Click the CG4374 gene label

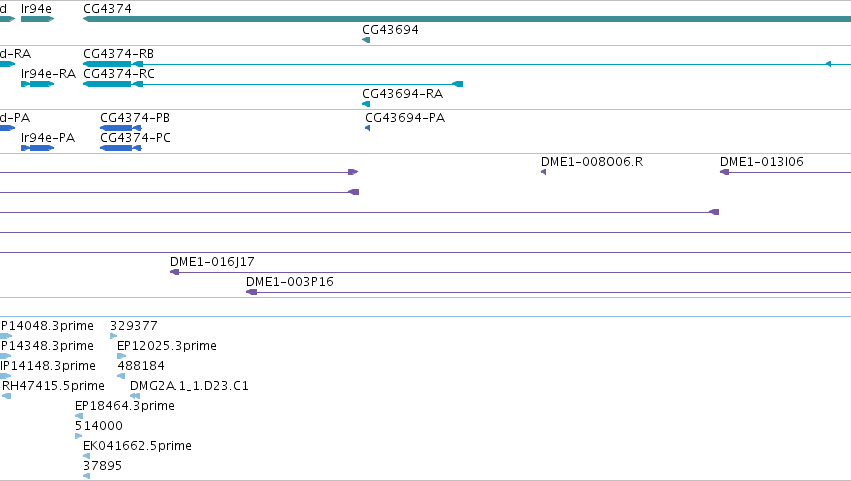point(107,9)
